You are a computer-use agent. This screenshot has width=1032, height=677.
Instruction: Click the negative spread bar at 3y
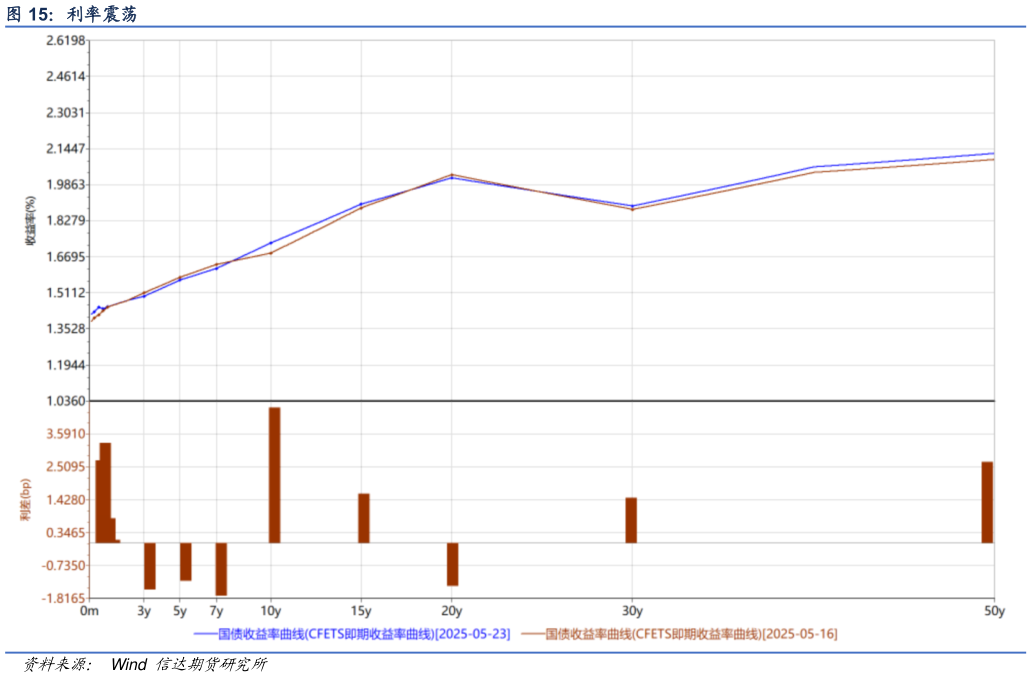tap(149, 566)
